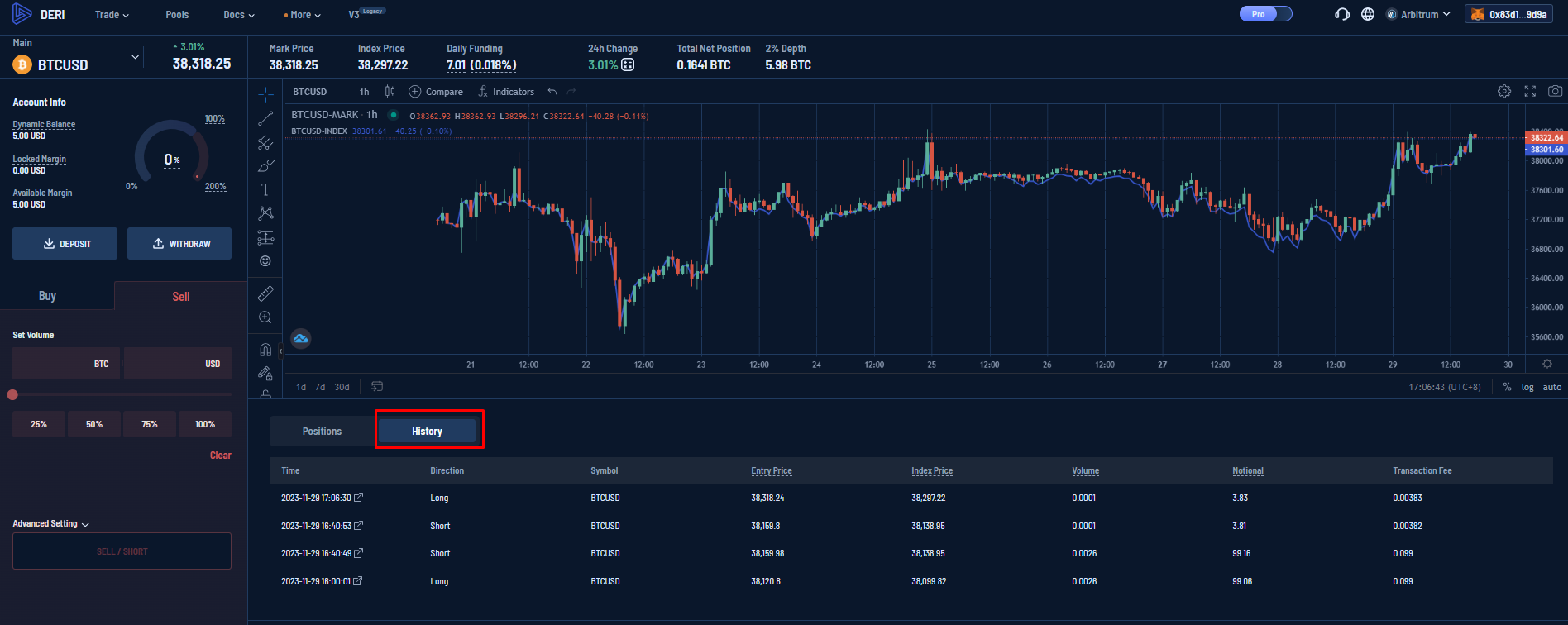The width and height of the screenshot is (1568, 625).
Task: Toggle auto scale on chart
Action: [1552, 387]
